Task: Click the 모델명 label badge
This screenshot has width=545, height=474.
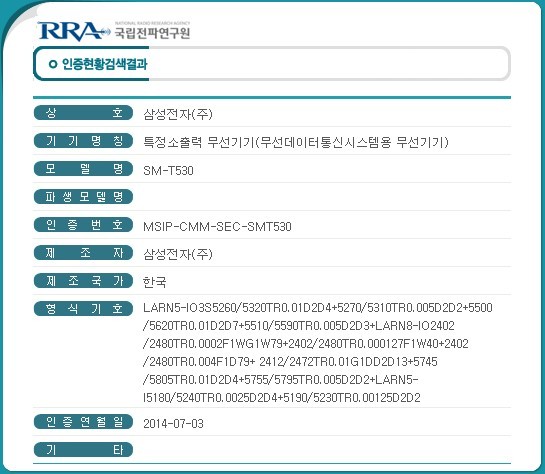Action: click(x=83, y=169)
